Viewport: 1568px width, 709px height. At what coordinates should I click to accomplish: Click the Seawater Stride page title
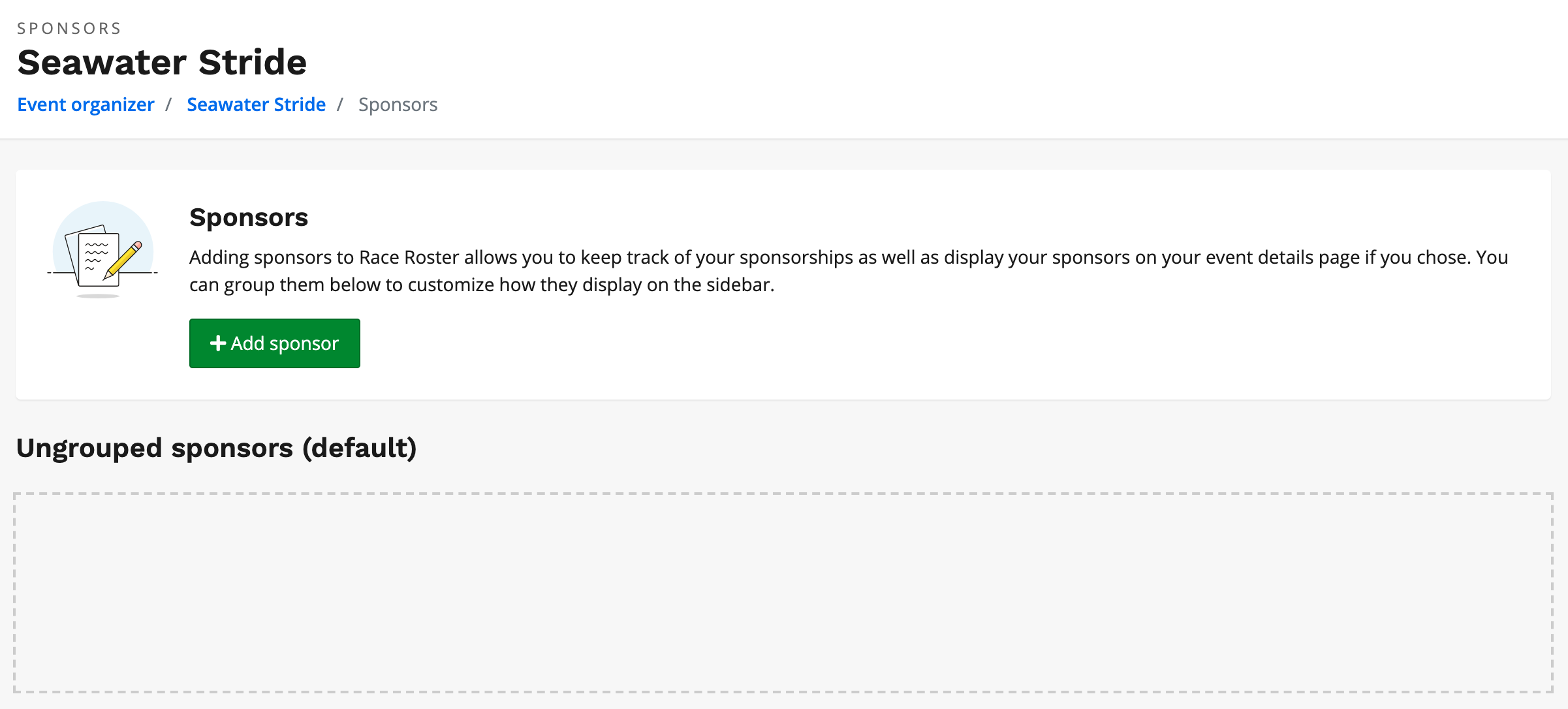coord(162,63)
